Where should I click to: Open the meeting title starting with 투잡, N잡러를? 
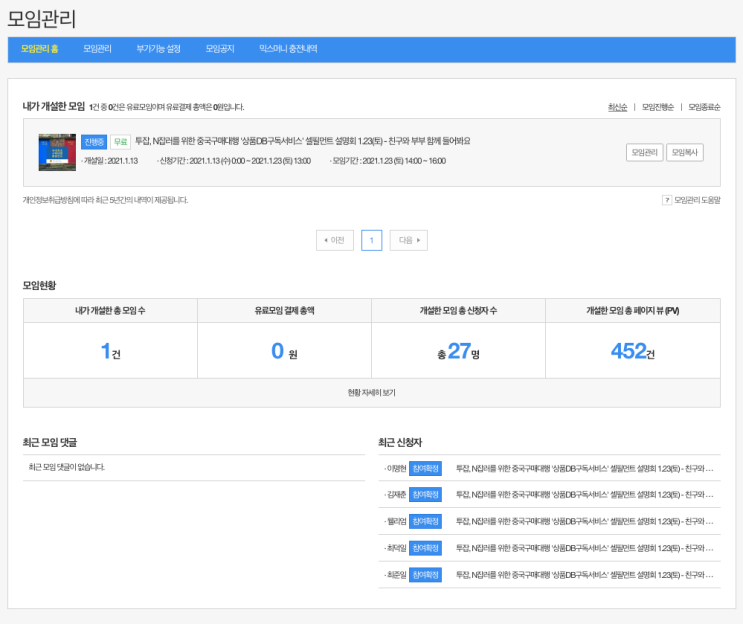pyautogui.click(x=302, y=141)
